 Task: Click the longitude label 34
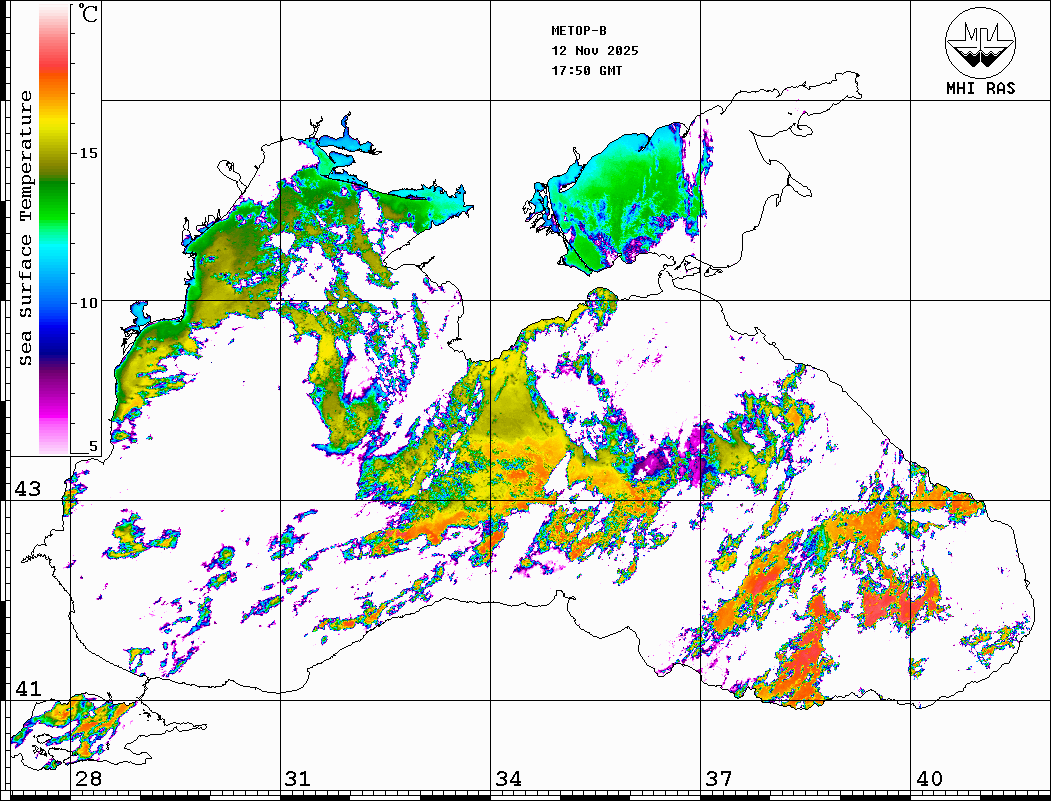pyautogui.click(x=508, y=779)
